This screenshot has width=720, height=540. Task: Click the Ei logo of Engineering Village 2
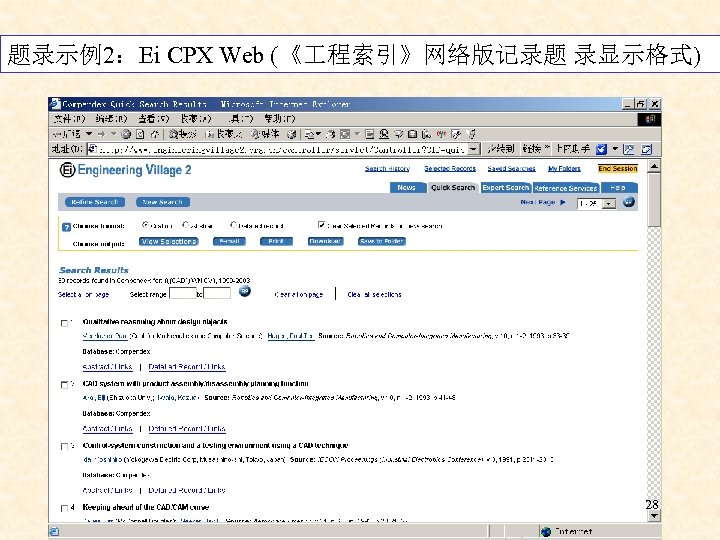click(x=67, y=170)
